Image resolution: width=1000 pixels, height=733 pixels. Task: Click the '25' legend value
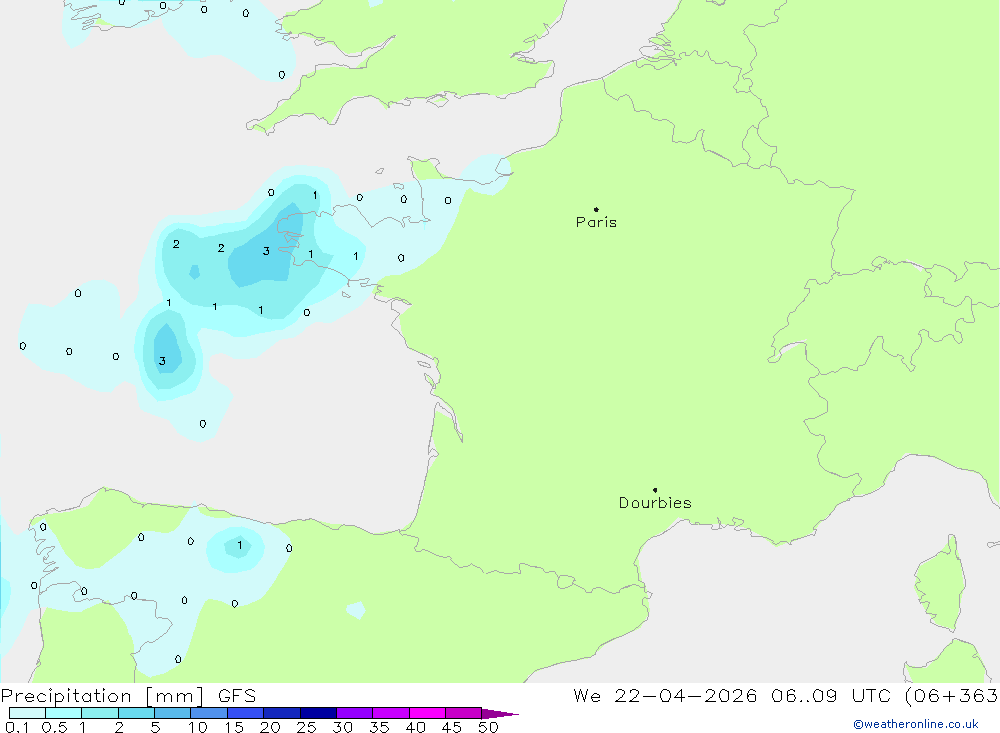coord(306,727)
